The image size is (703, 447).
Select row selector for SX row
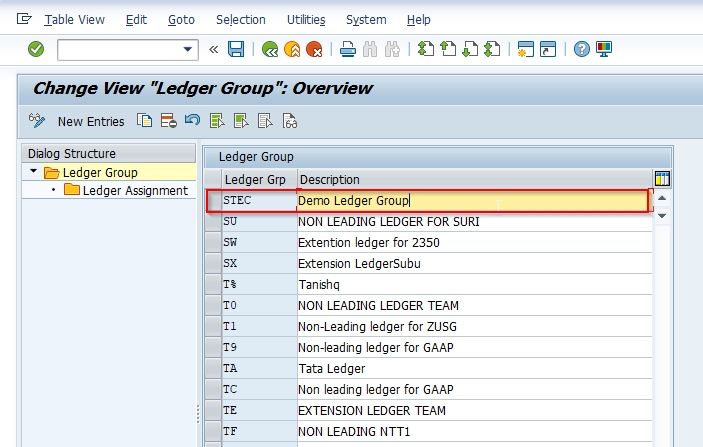pyautogui.click(x=213, y=264)
